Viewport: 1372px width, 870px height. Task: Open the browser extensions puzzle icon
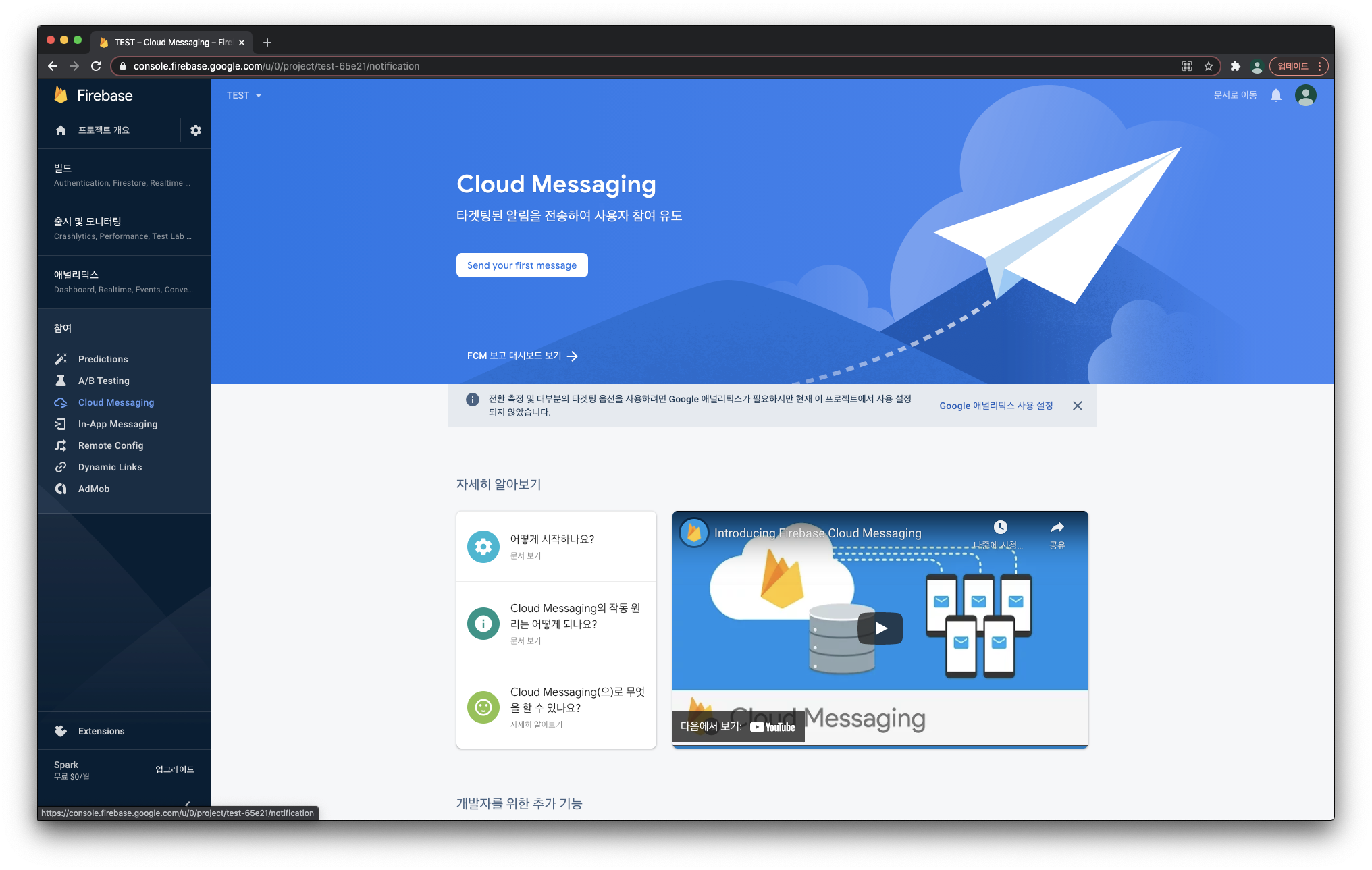point(1235,66)
